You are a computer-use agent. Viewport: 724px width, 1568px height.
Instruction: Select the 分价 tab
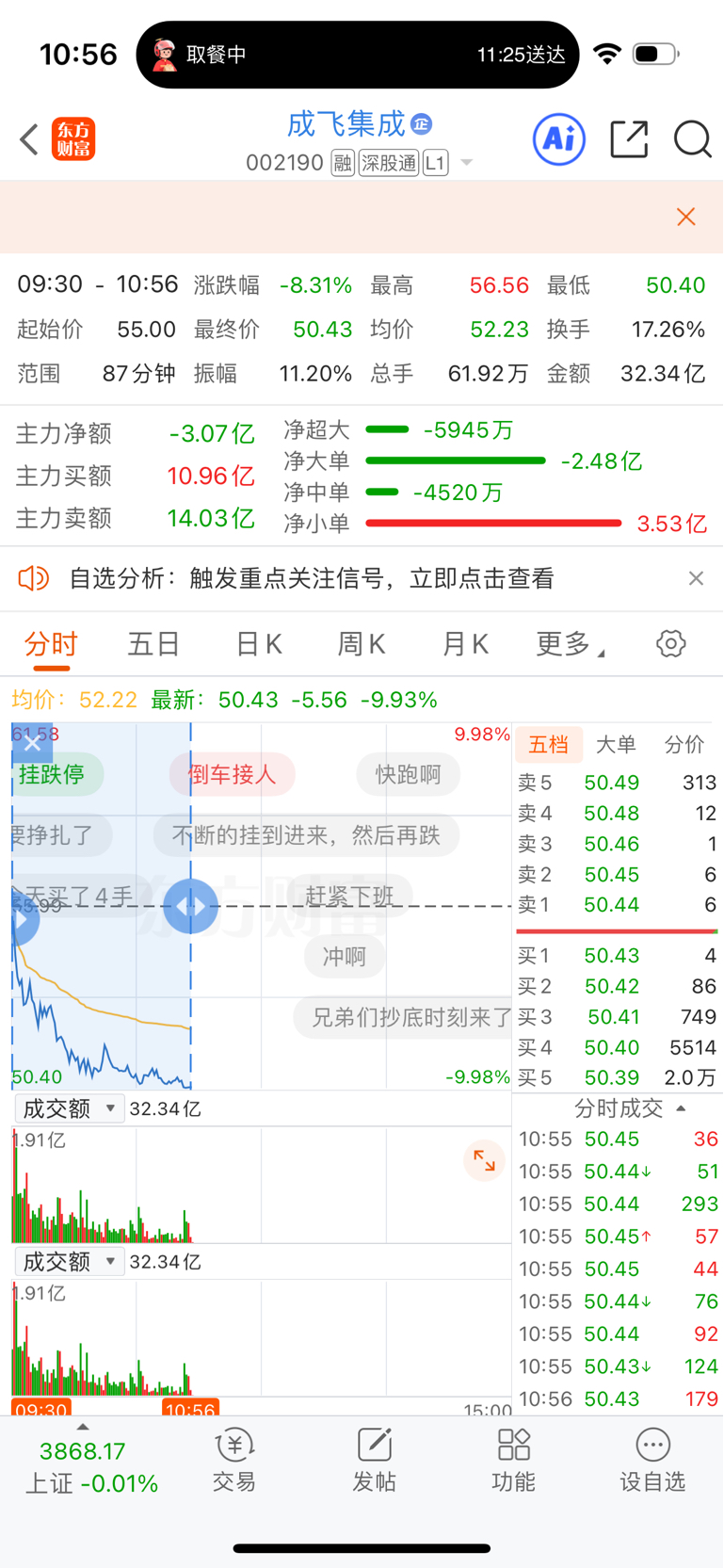coord(684,745)
